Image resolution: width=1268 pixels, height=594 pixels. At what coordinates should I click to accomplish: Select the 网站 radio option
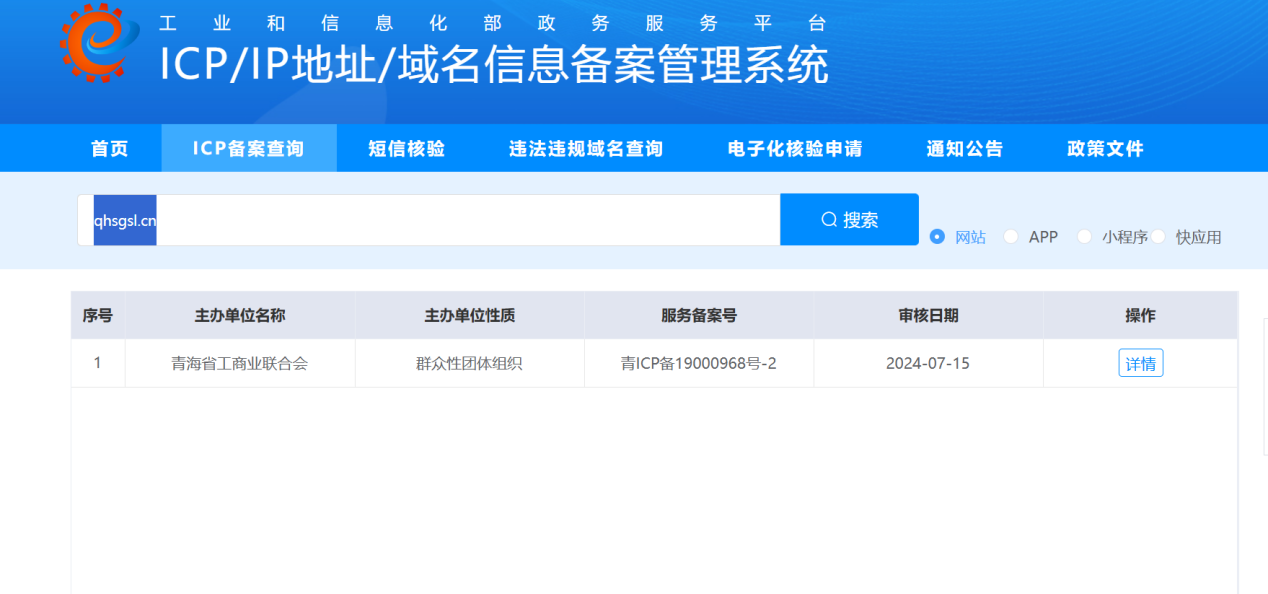(958, 237)
